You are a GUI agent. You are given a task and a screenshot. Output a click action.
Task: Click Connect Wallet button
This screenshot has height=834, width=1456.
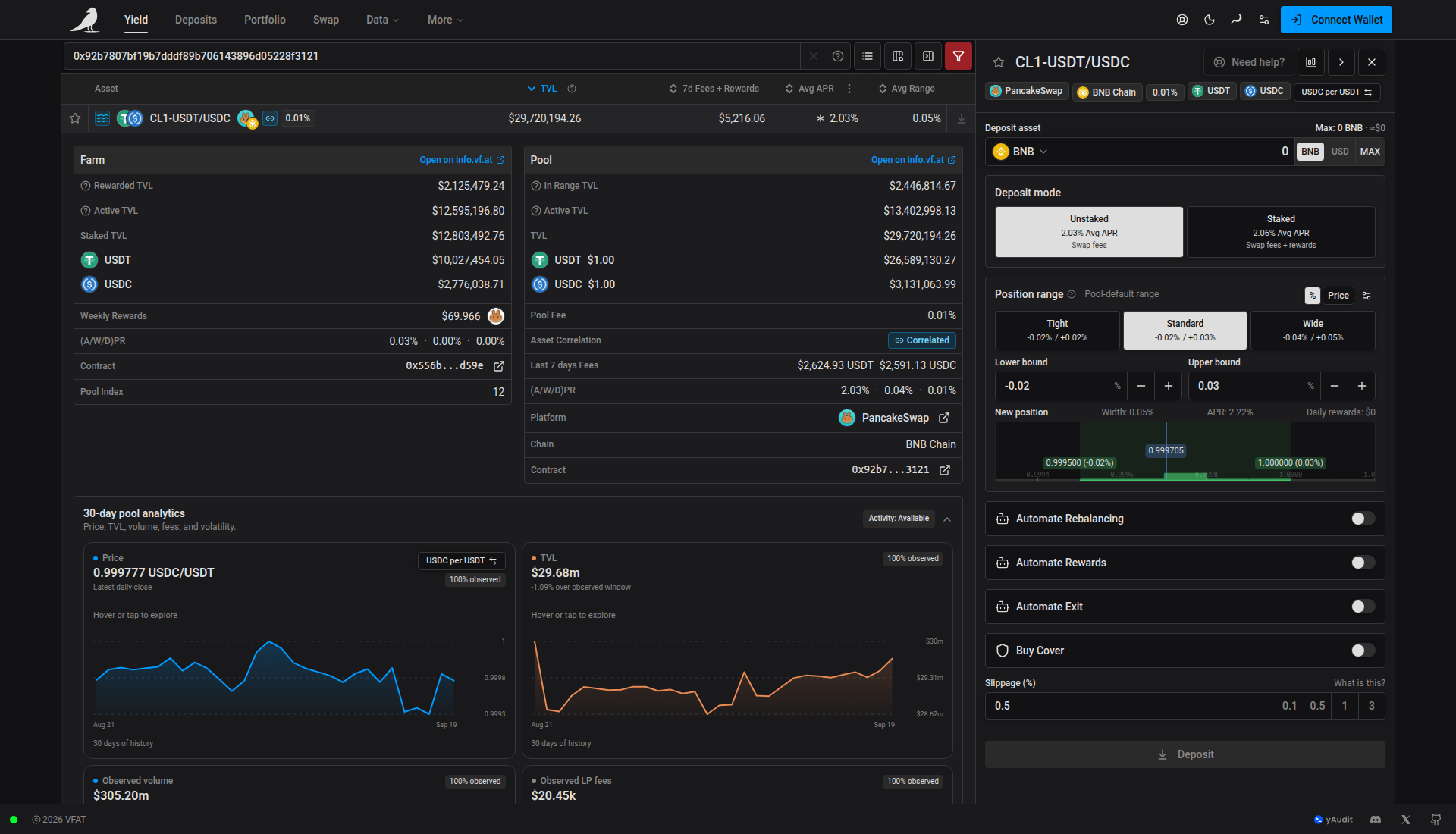click(x=1336, y=20)
